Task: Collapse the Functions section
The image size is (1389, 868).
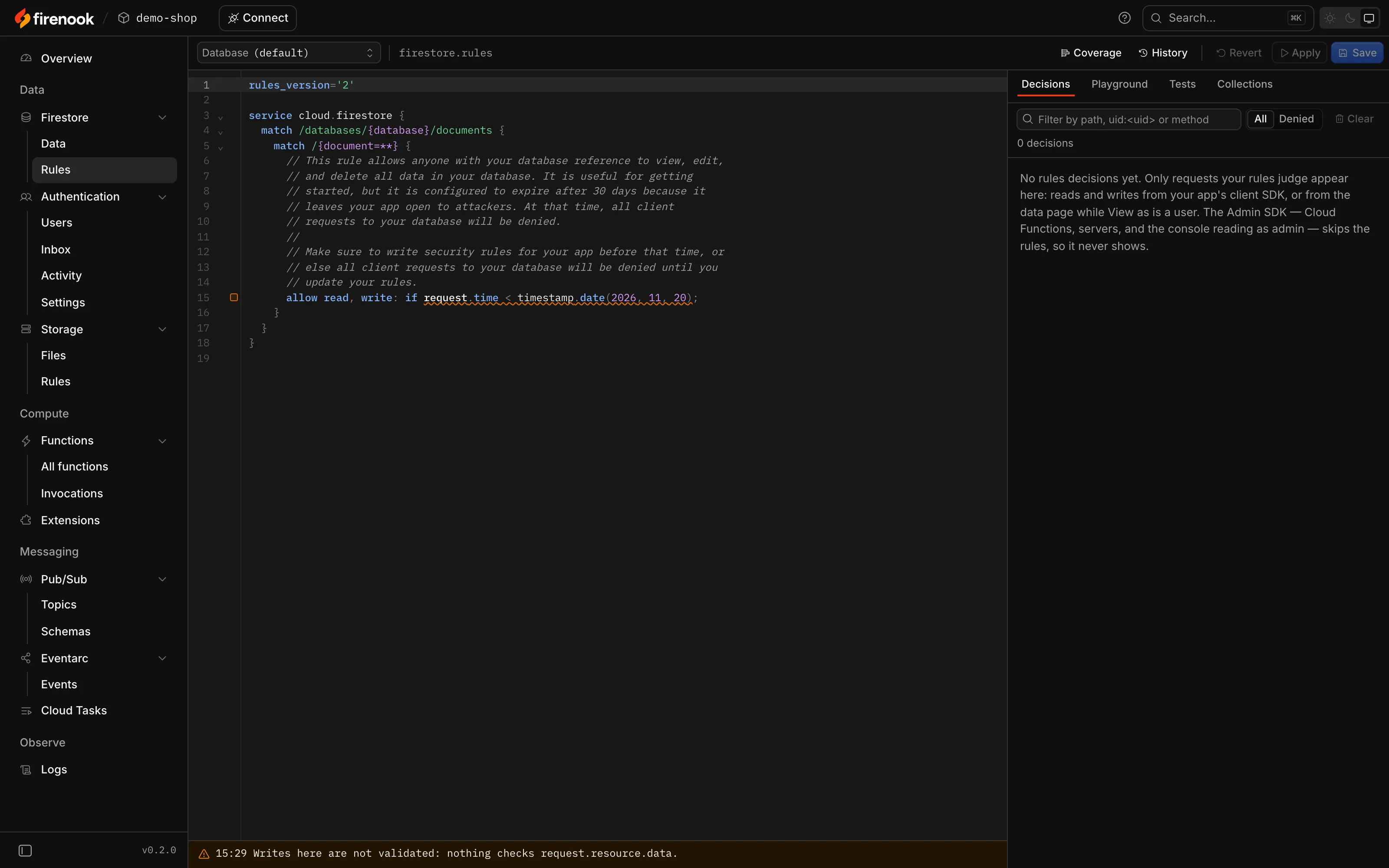Action: click(x=162, y=441)
